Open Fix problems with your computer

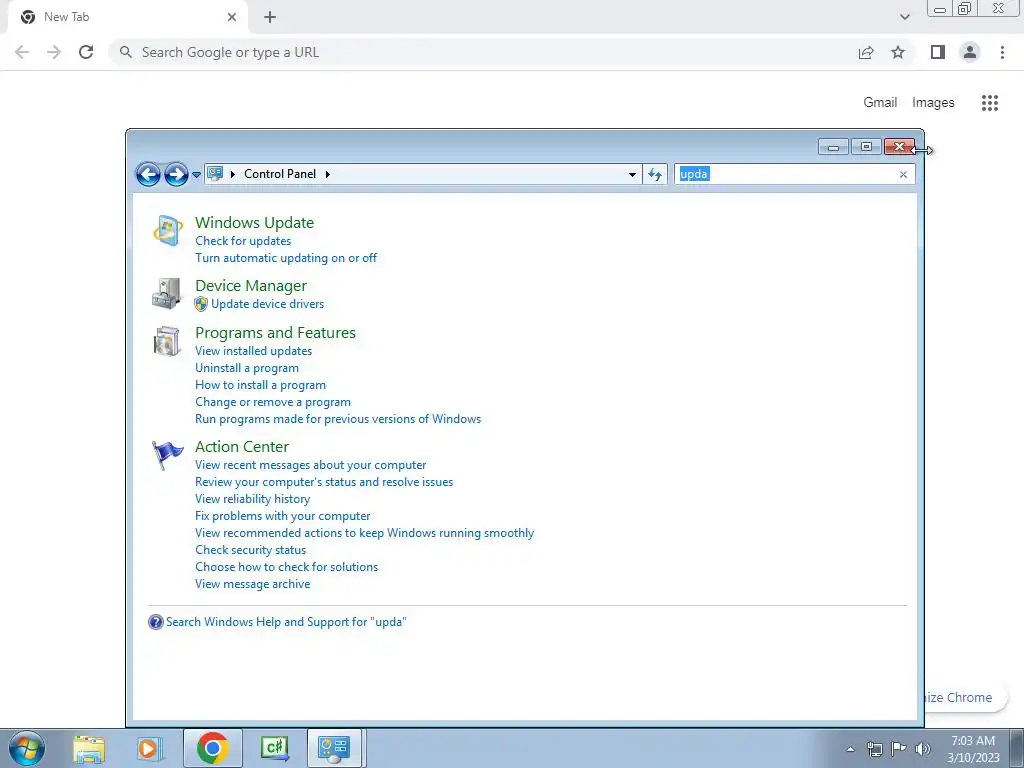tap(283, 516)
